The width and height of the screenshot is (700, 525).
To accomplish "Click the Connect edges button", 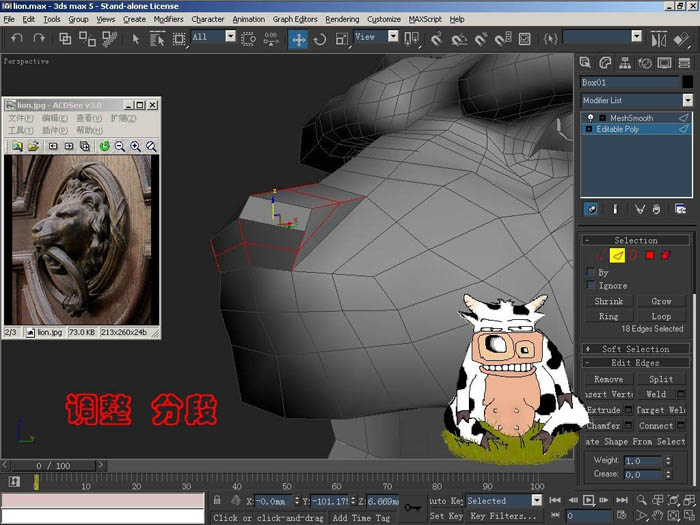I will 656,426.
